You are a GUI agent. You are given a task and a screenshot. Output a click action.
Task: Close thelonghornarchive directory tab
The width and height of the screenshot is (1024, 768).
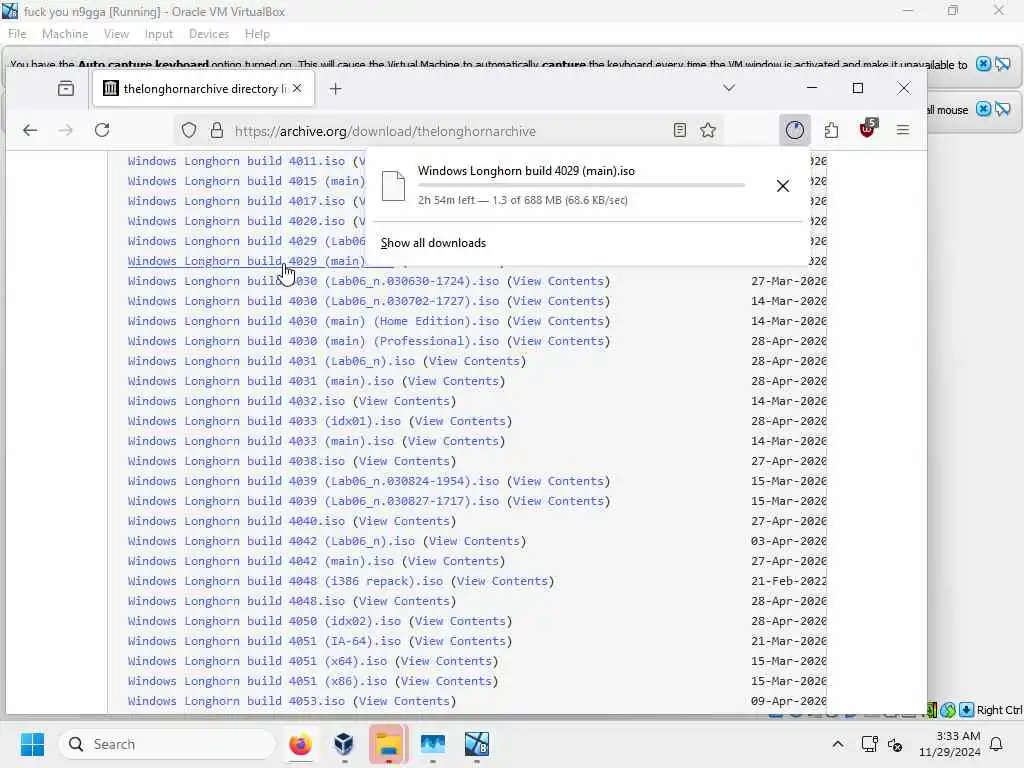[297, 88]
